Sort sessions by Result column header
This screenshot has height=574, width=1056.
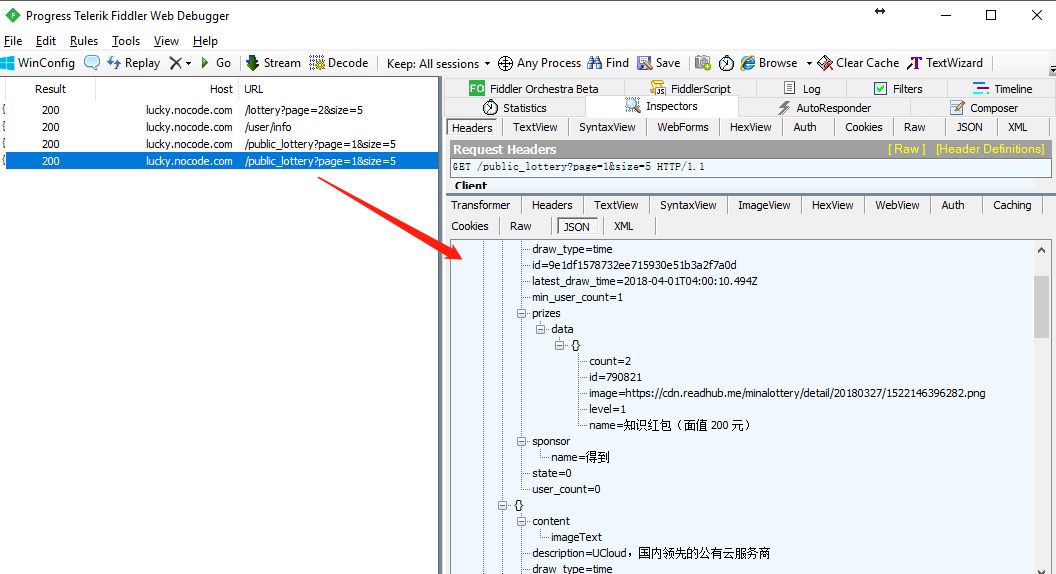coord(51,89)
